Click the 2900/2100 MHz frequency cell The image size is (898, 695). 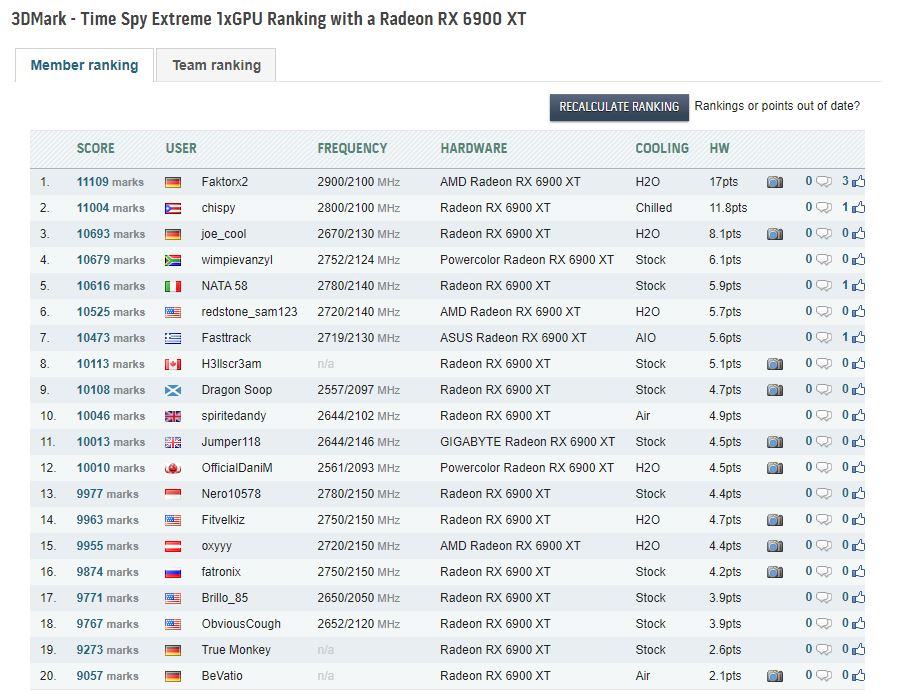[x=359, y=182]
